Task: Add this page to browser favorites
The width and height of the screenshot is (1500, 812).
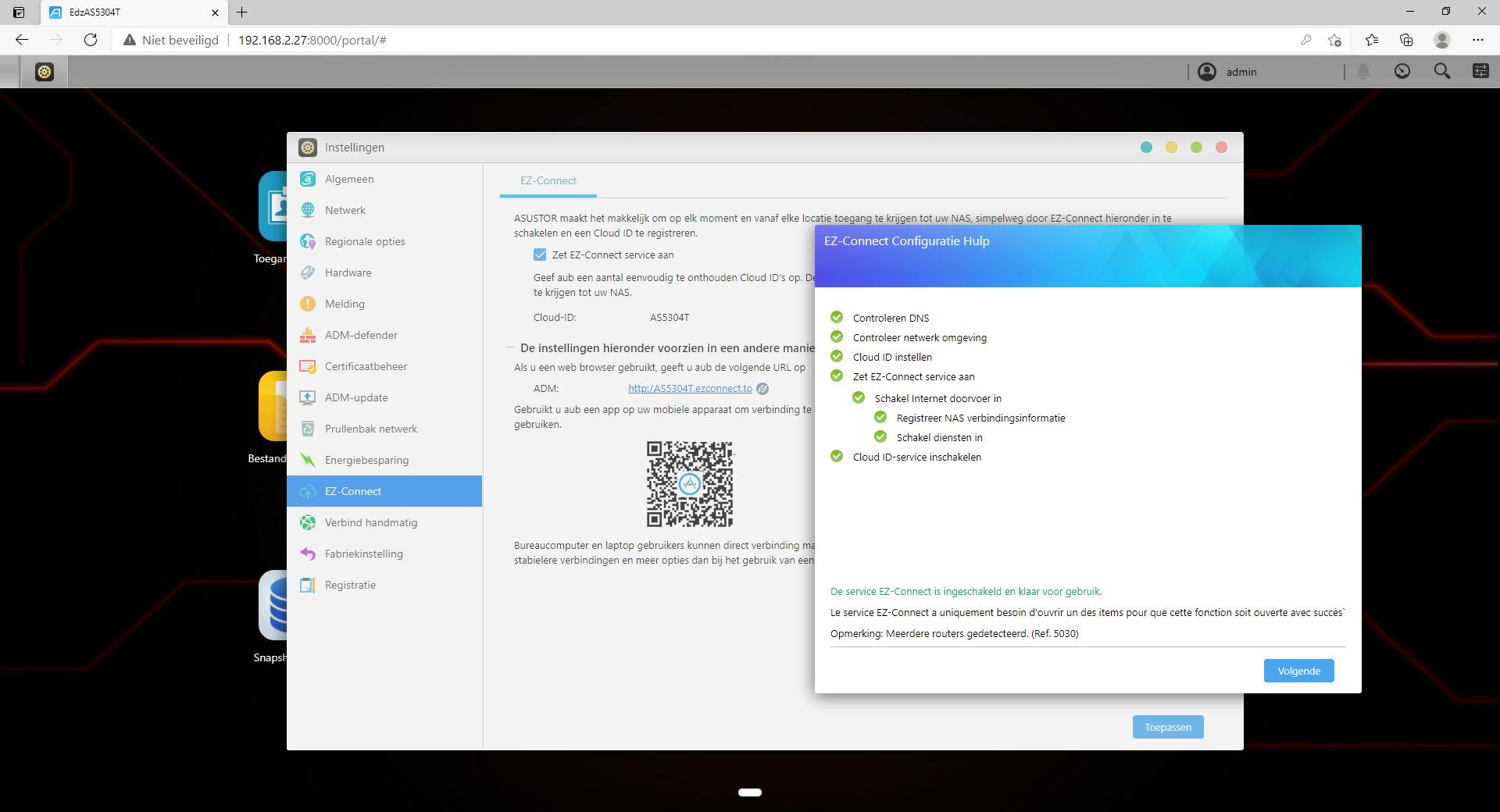Action: click(x=1334, y=40)
